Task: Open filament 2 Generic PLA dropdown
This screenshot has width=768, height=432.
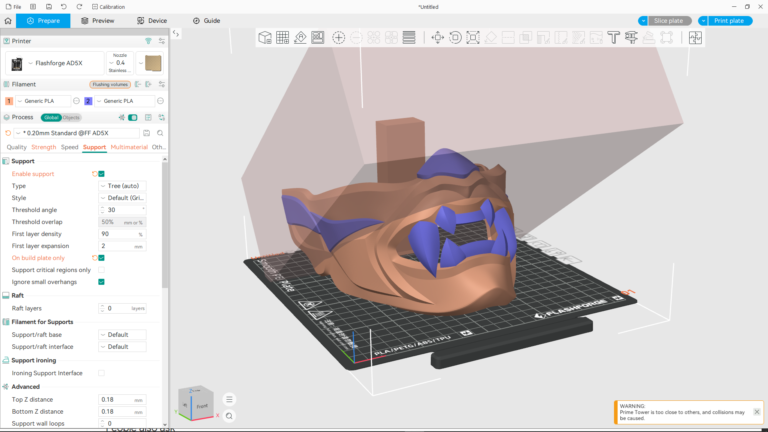Action: (x=123, y=101)
